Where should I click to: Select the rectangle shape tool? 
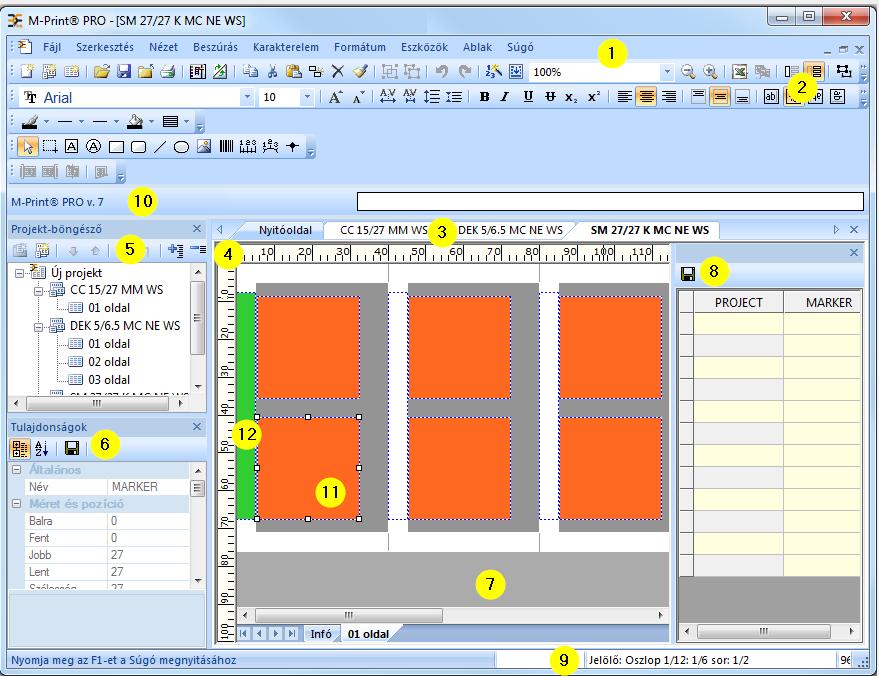[116, 147]
